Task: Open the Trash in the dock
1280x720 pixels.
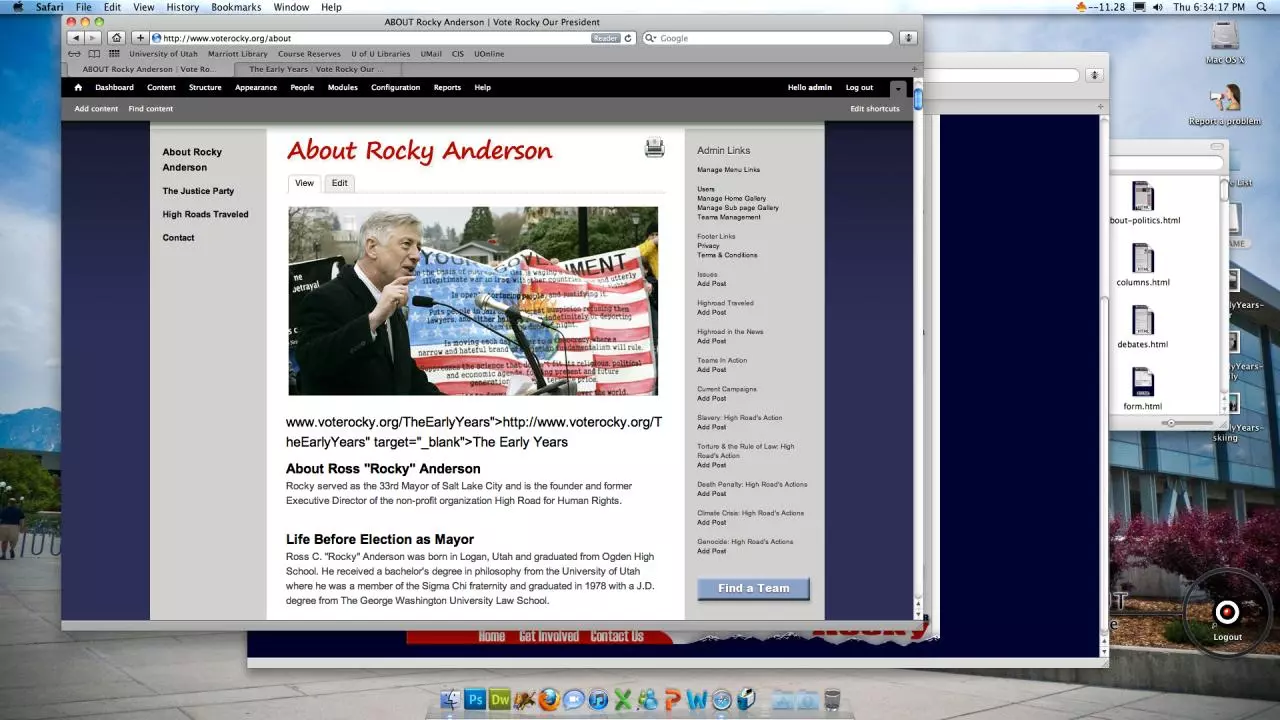Action: (x=832, y=700)
